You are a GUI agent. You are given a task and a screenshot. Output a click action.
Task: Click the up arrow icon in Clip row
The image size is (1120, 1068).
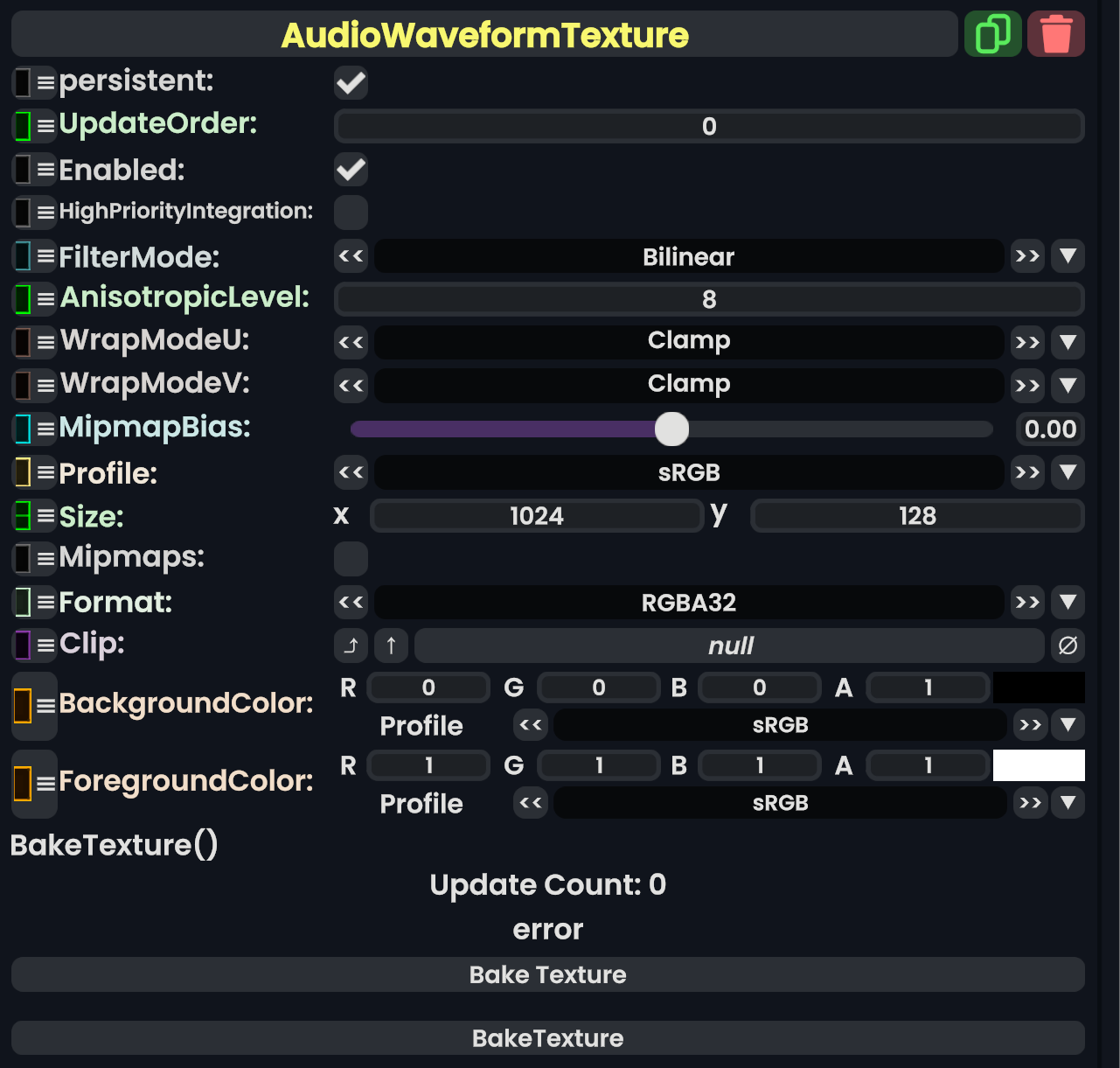(391, 646)
